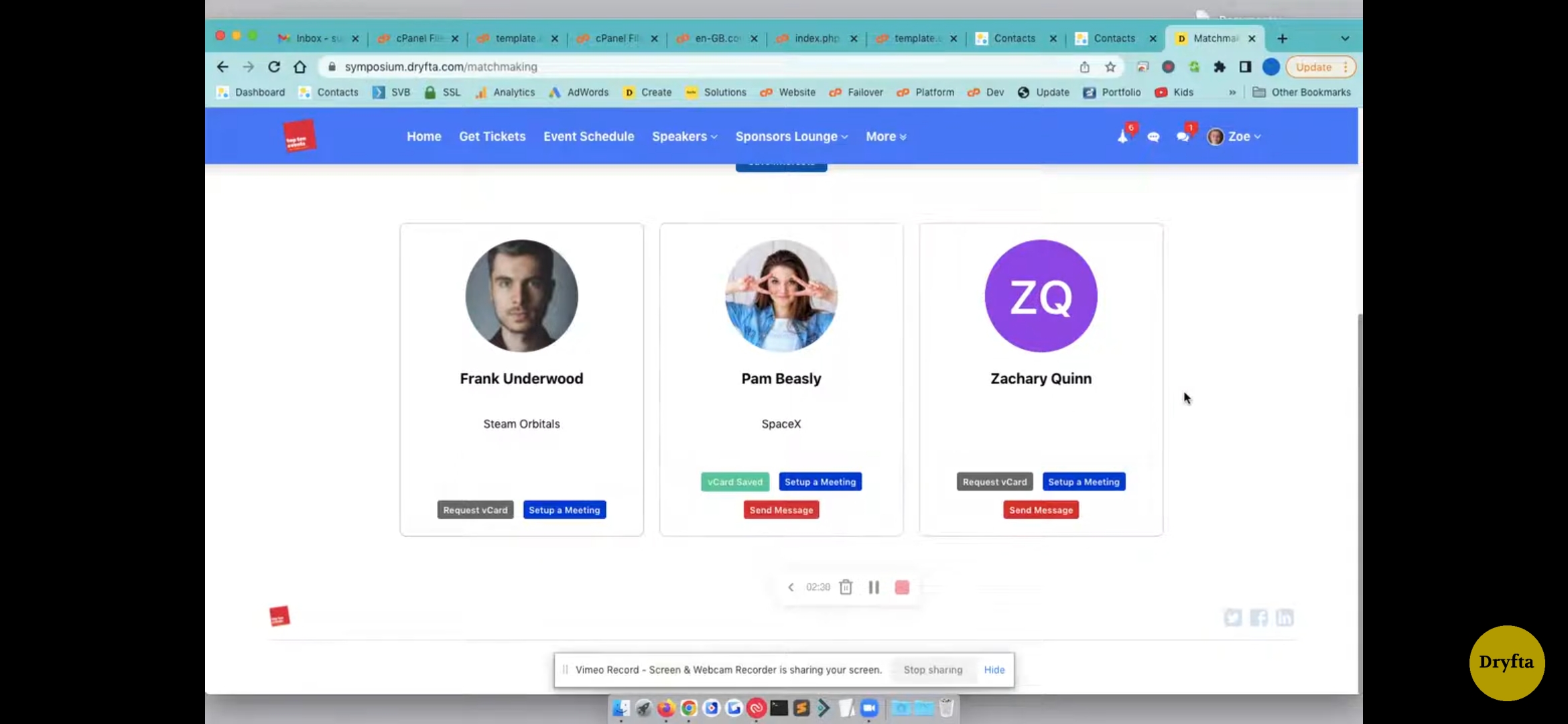Open the Other Bookmarks folder
The height and width of the screenshot is (724, 1568).
(x=1302, y=92)
